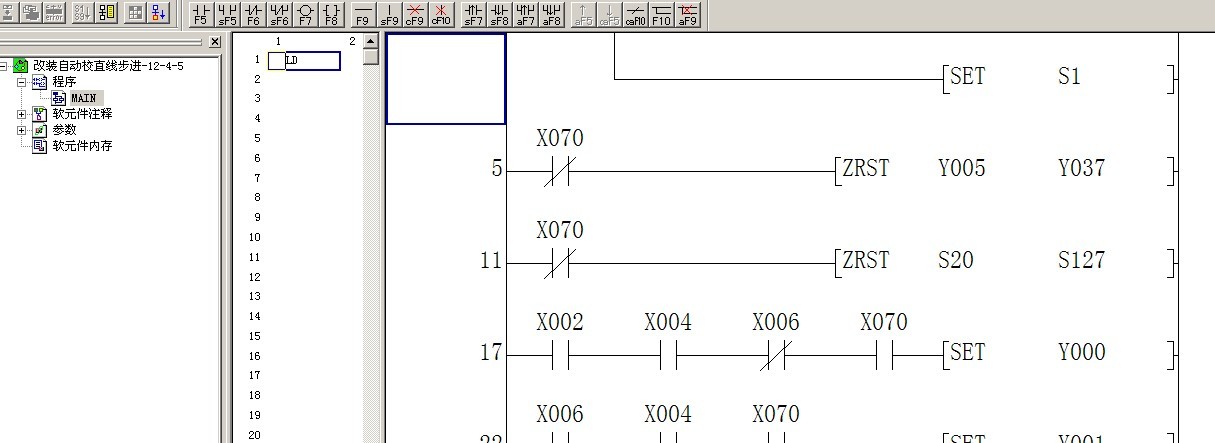Select 软元件内存 in the project tree
The height and width of the screenshot is (443, 1215).
[82, 146]
